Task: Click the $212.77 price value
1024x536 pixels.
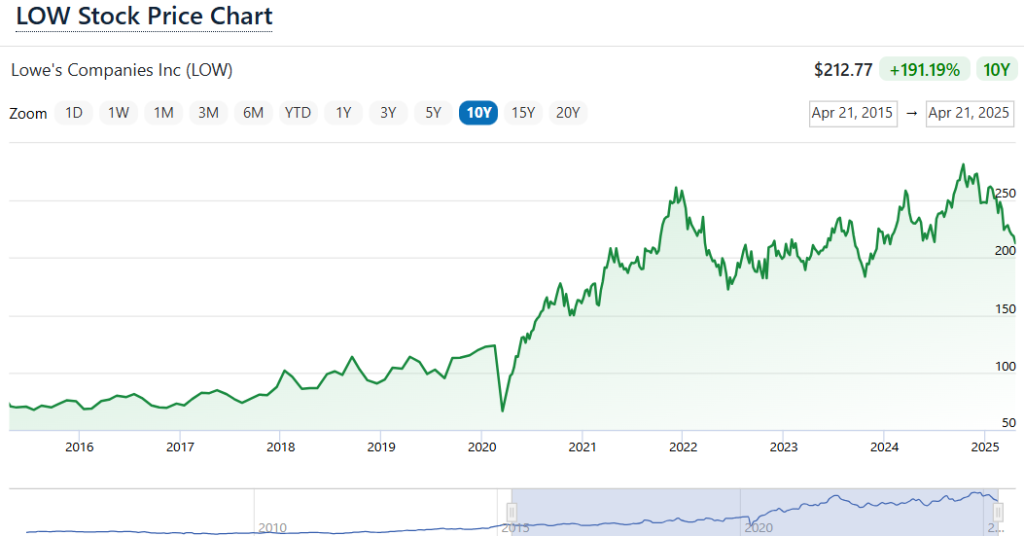Action: tap(843, 70)
